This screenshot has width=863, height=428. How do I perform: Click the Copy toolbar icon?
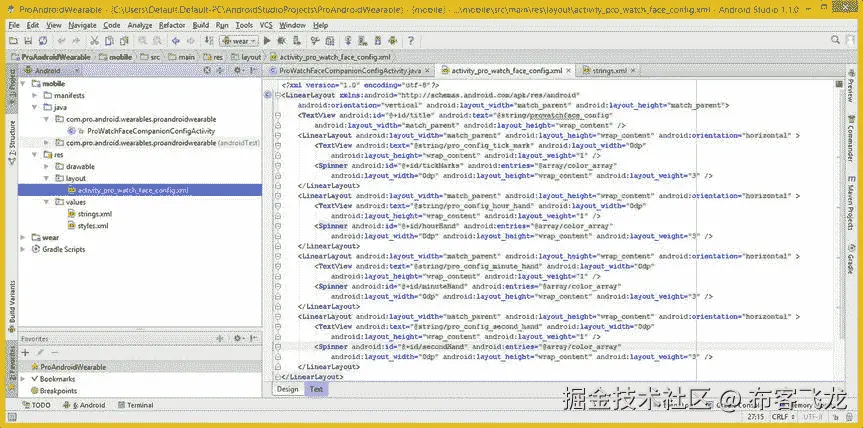(110, 41)
